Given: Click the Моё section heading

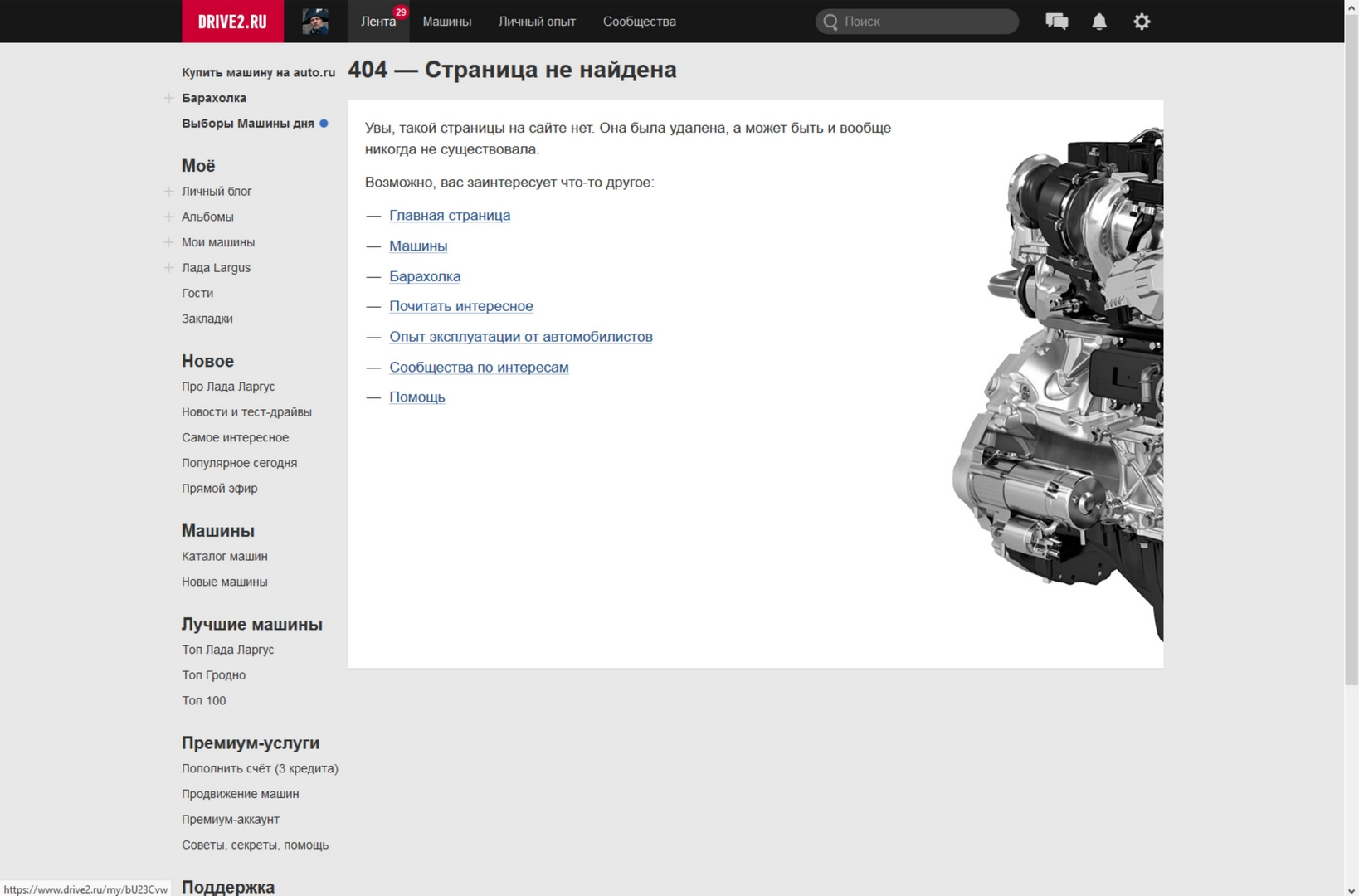Looking at the screenshot, I should pyautogui.click(x=198, y=166).
